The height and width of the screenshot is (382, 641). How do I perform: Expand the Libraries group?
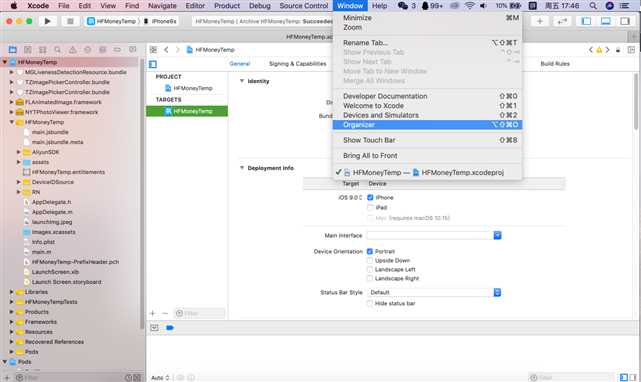coord(11,292)
